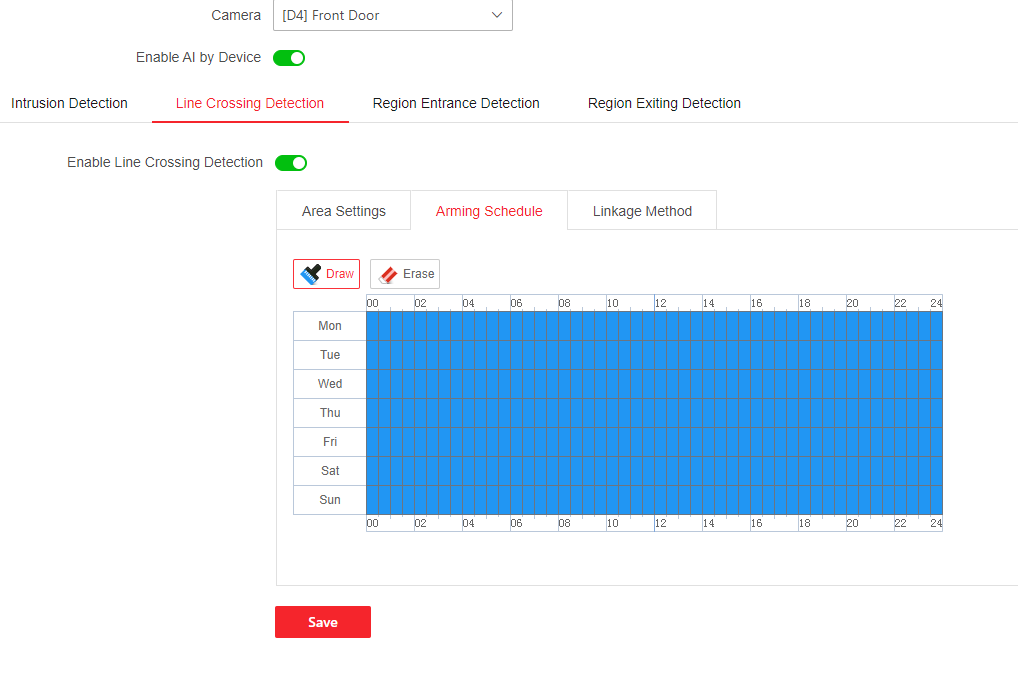Screen dimensions: 1018x684
Task: Select the Draw brush tool
Action: click(326, 274)
